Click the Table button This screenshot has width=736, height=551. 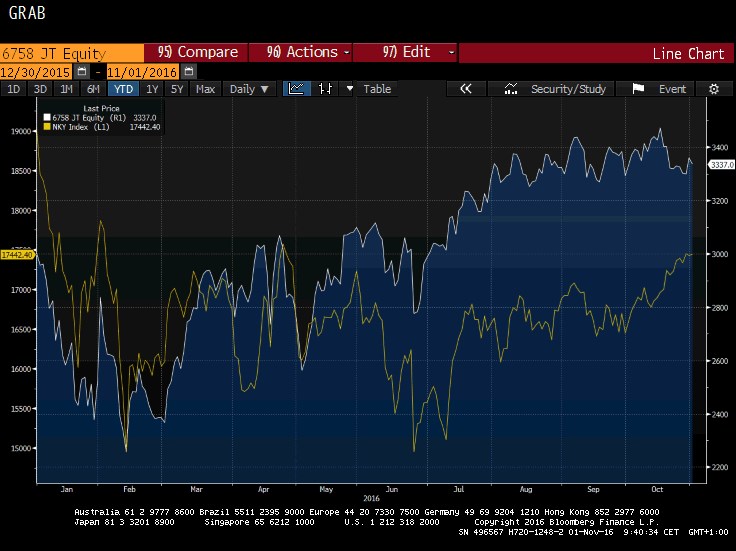[x=377, y=89]
